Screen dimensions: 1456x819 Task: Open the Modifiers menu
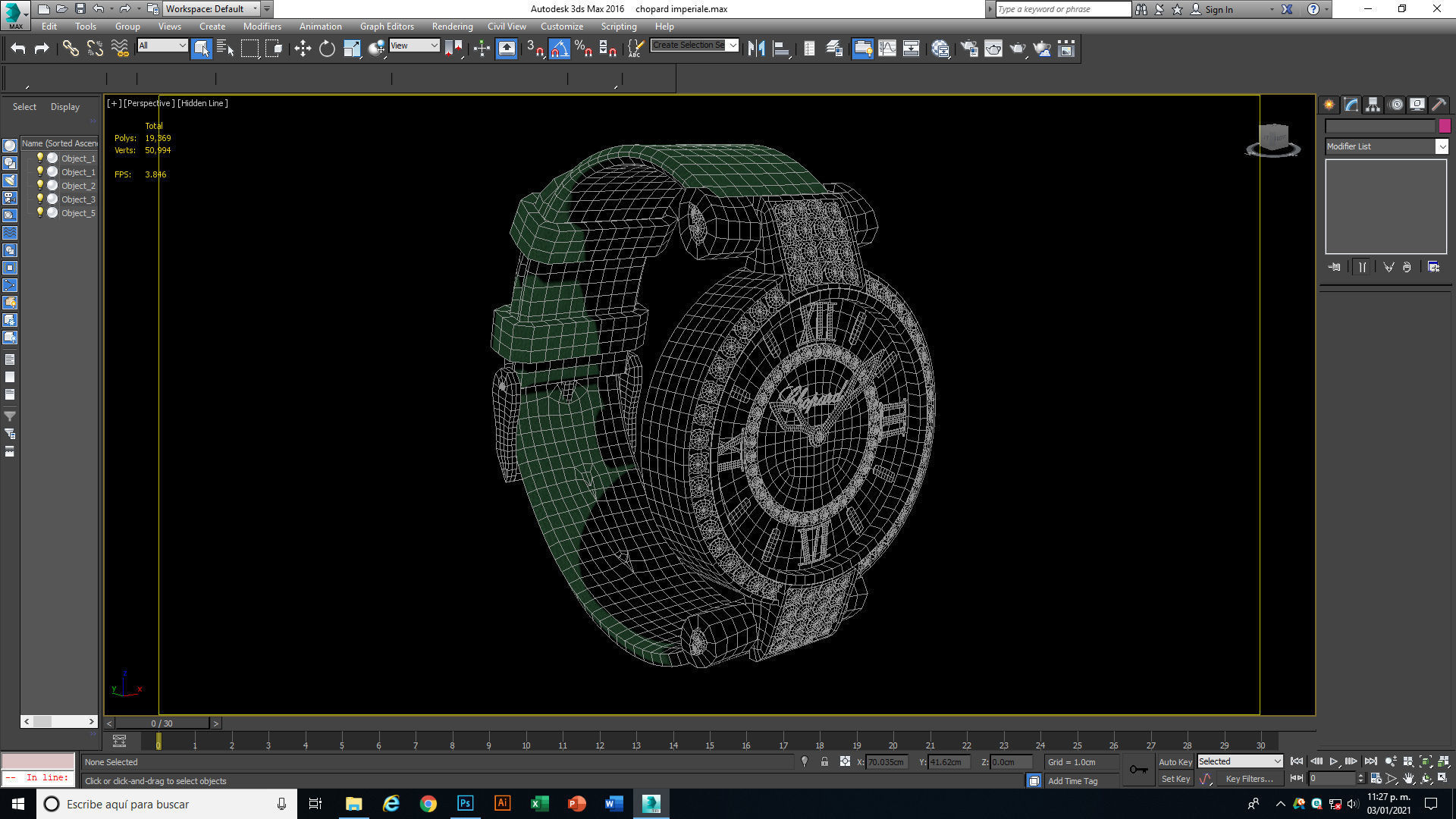point(262,27)
